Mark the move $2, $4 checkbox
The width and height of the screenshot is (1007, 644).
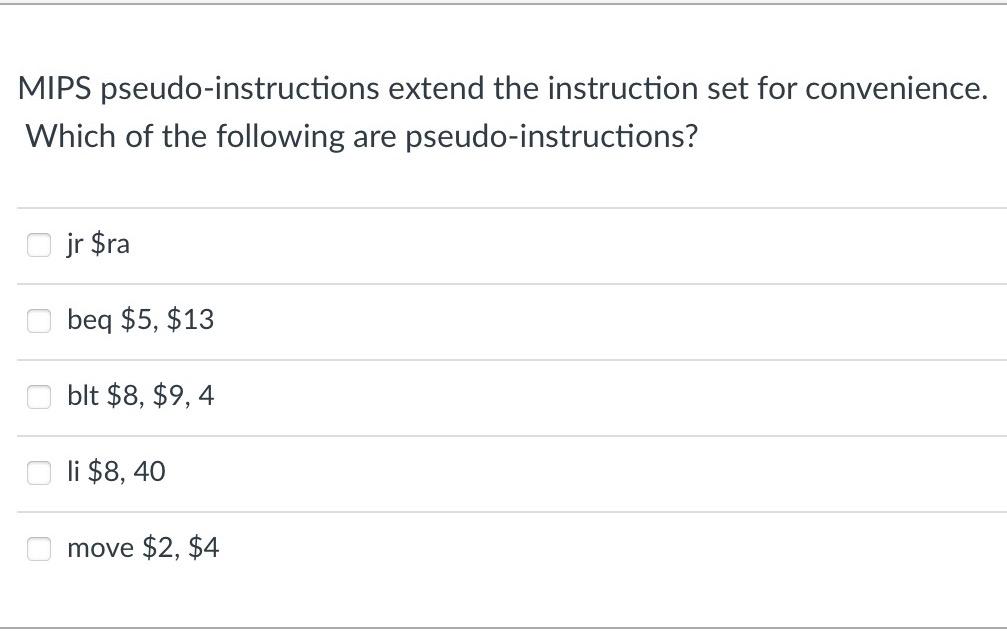(39, 548)
